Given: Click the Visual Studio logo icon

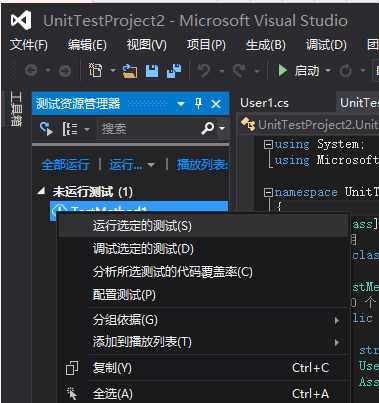Looking at the screenshot, I should click(x=21, y=20).
